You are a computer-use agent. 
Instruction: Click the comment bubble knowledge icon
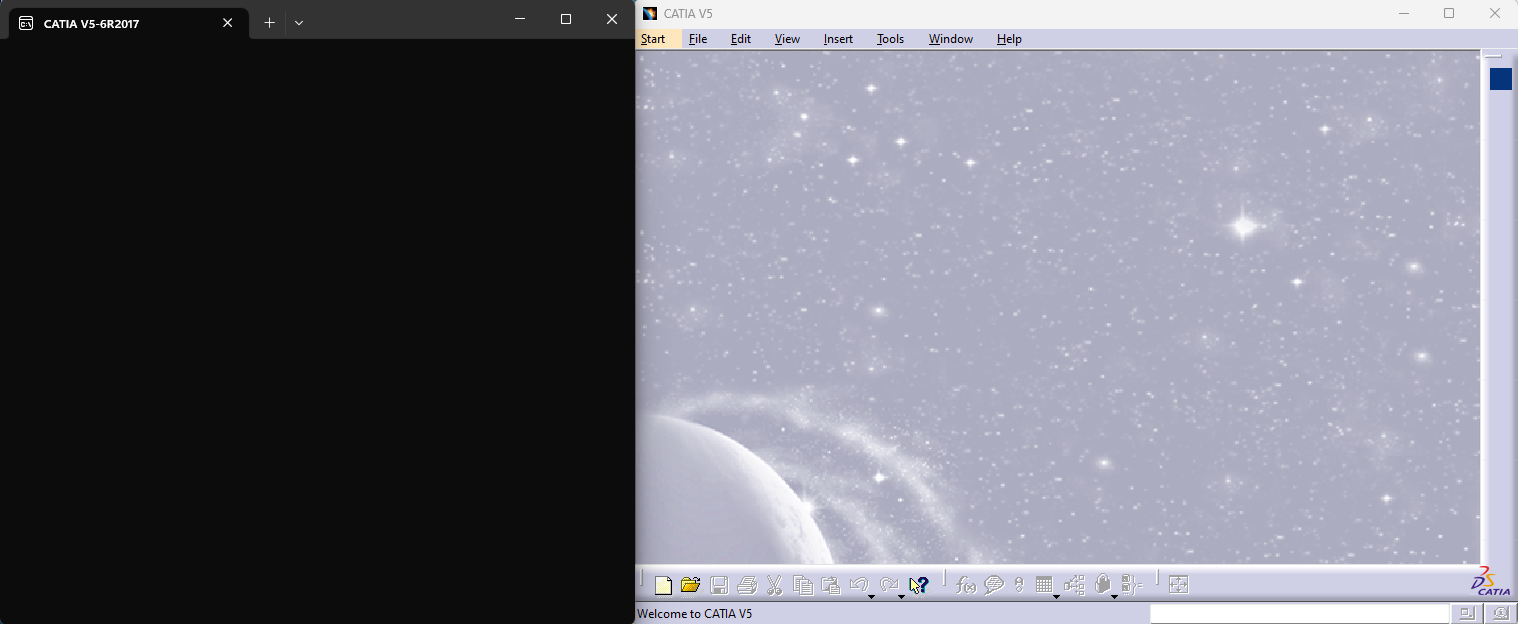(x=994, y=585)
